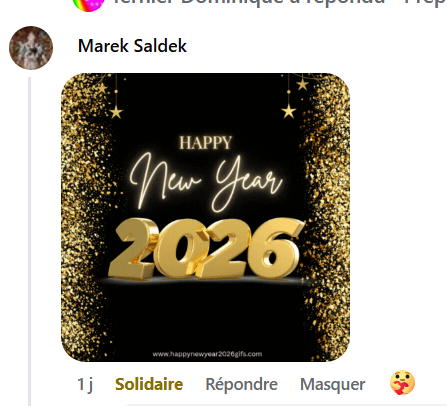Open the Happy New Year 2026 GIF
The height and width of the screenshot is (406, 447).
205,217
